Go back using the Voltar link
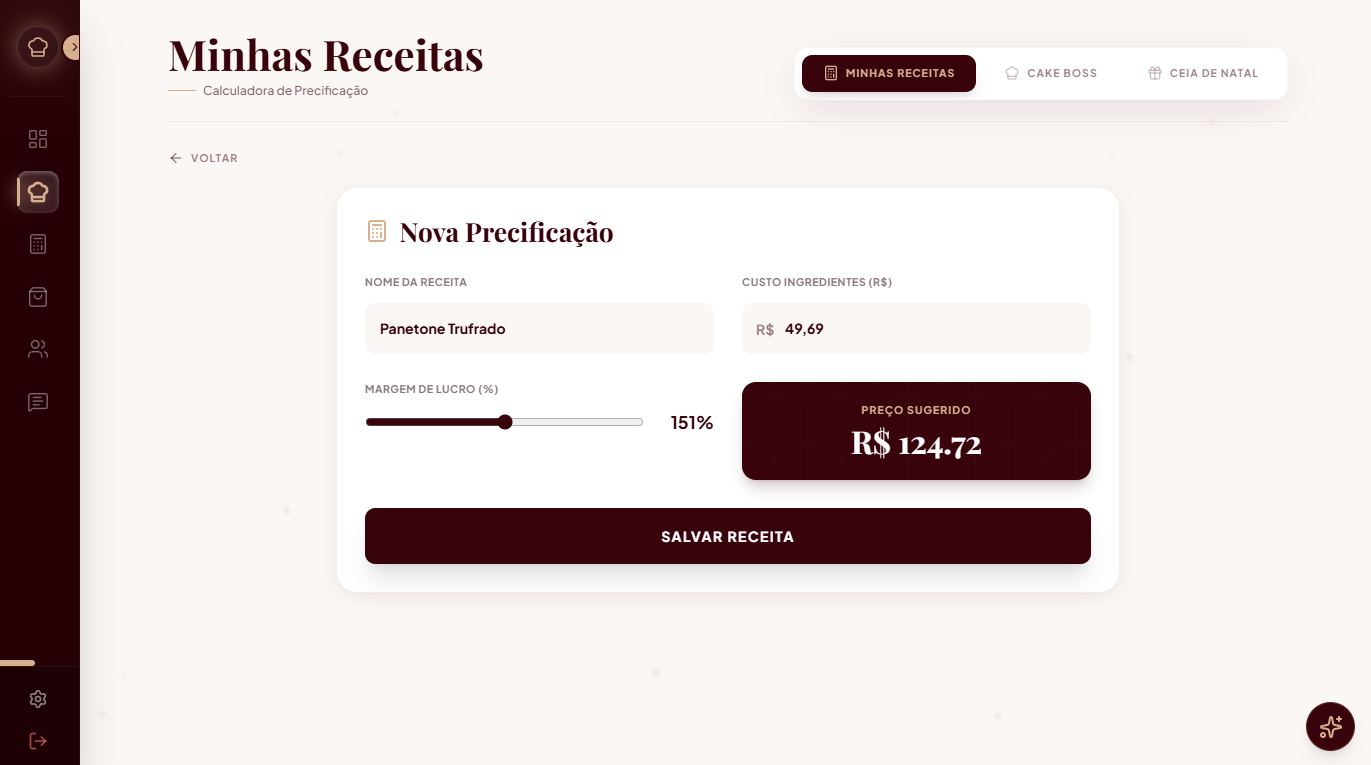The width and height of the screenshot is (1371, 765). point(204,158)
